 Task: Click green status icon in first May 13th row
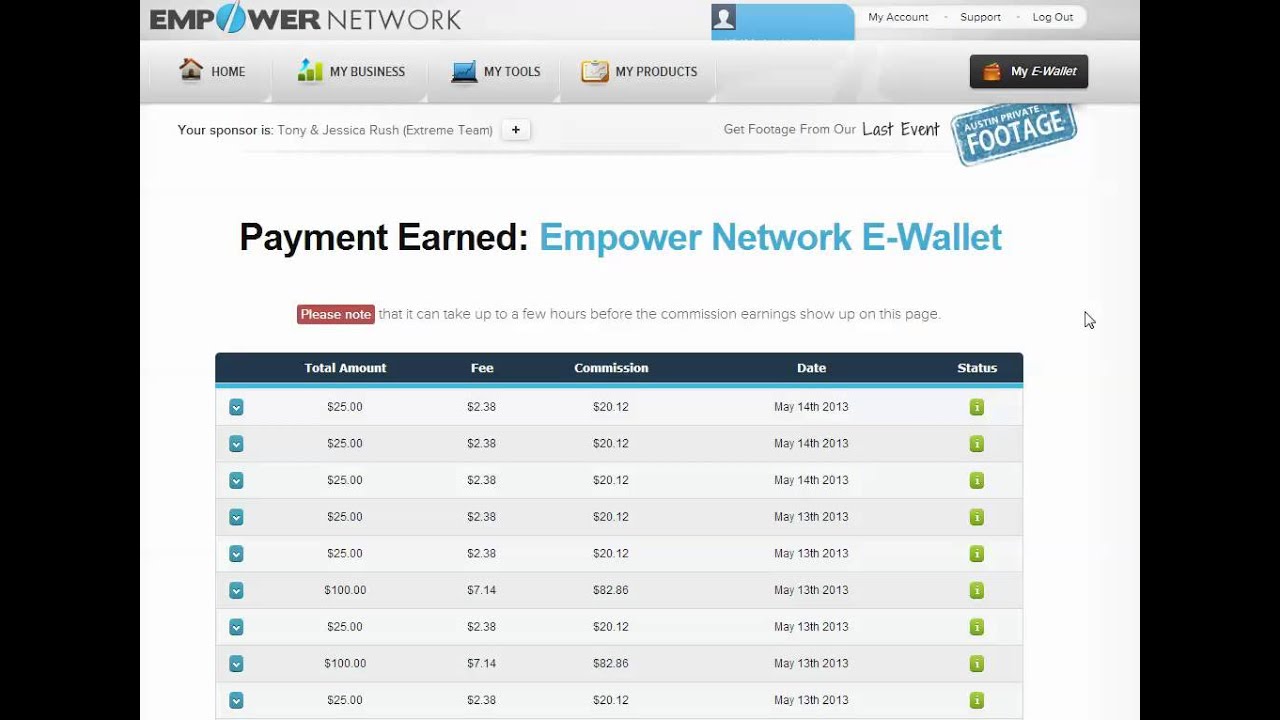coord(977,517)
